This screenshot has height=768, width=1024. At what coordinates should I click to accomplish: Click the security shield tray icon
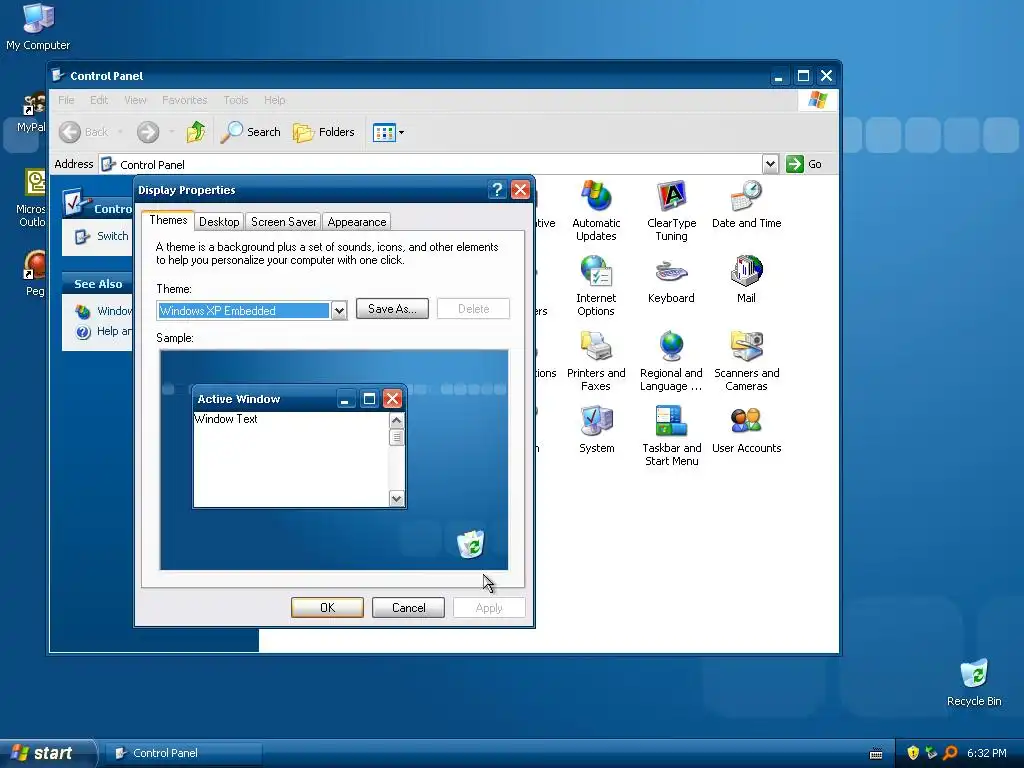(x=913, y=753)
